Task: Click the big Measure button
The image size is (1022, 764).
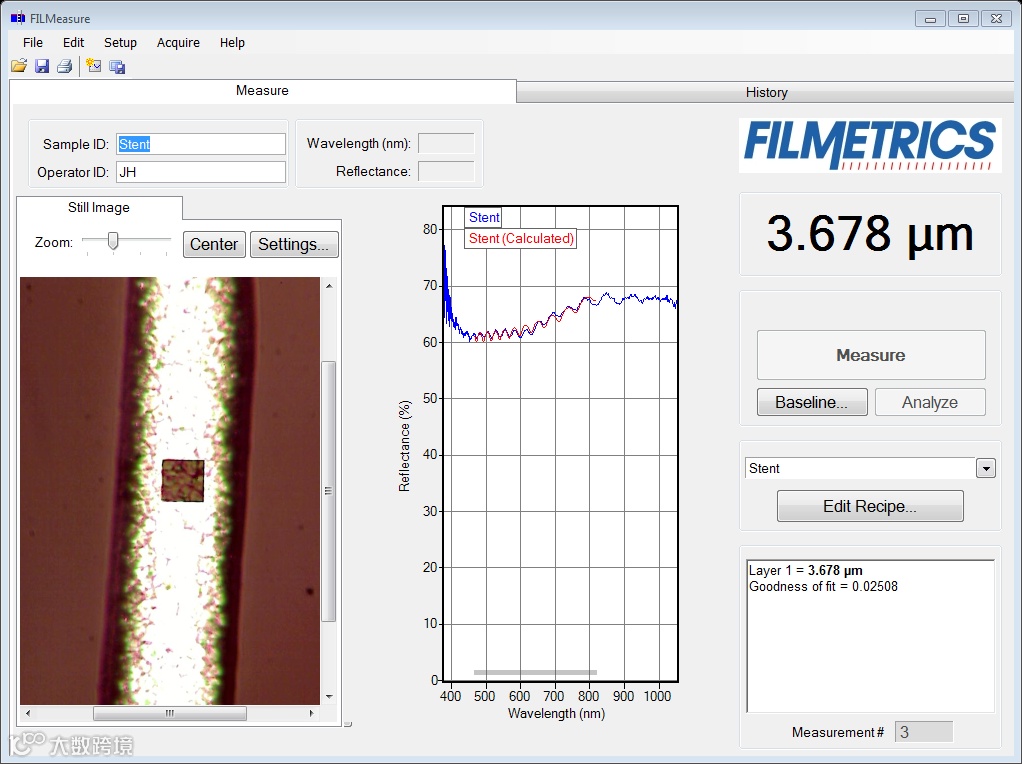Action: click(x=871, y=355)
